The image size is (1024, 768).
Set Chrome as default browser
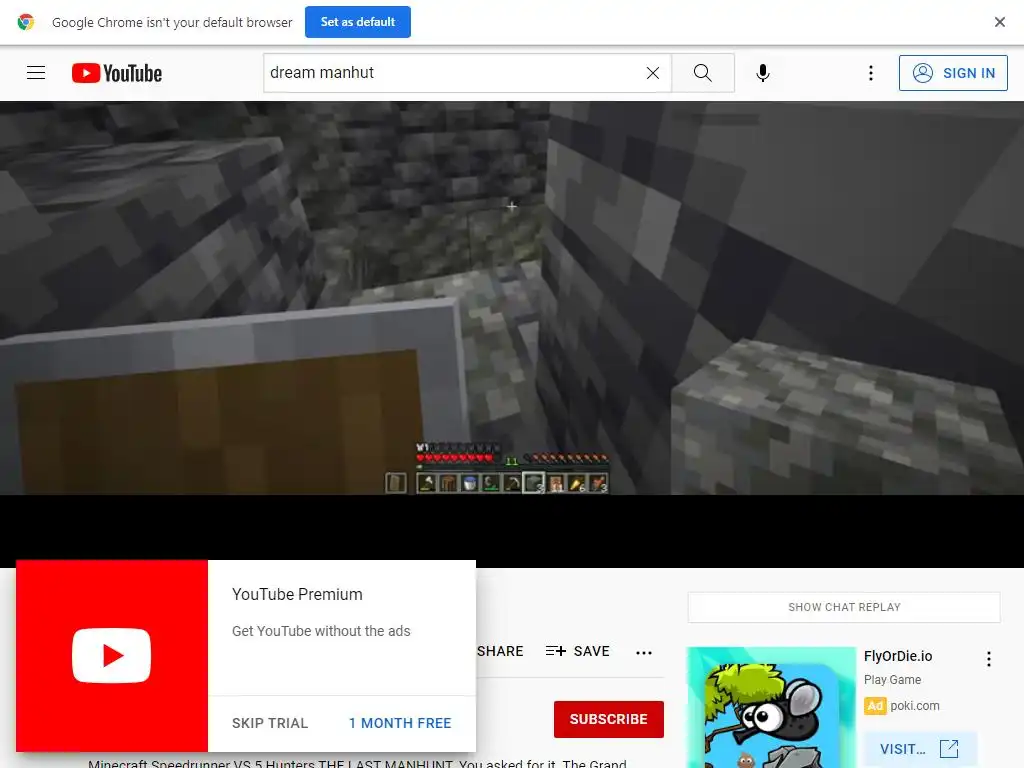pyautogui.click(x=358, y=22)
